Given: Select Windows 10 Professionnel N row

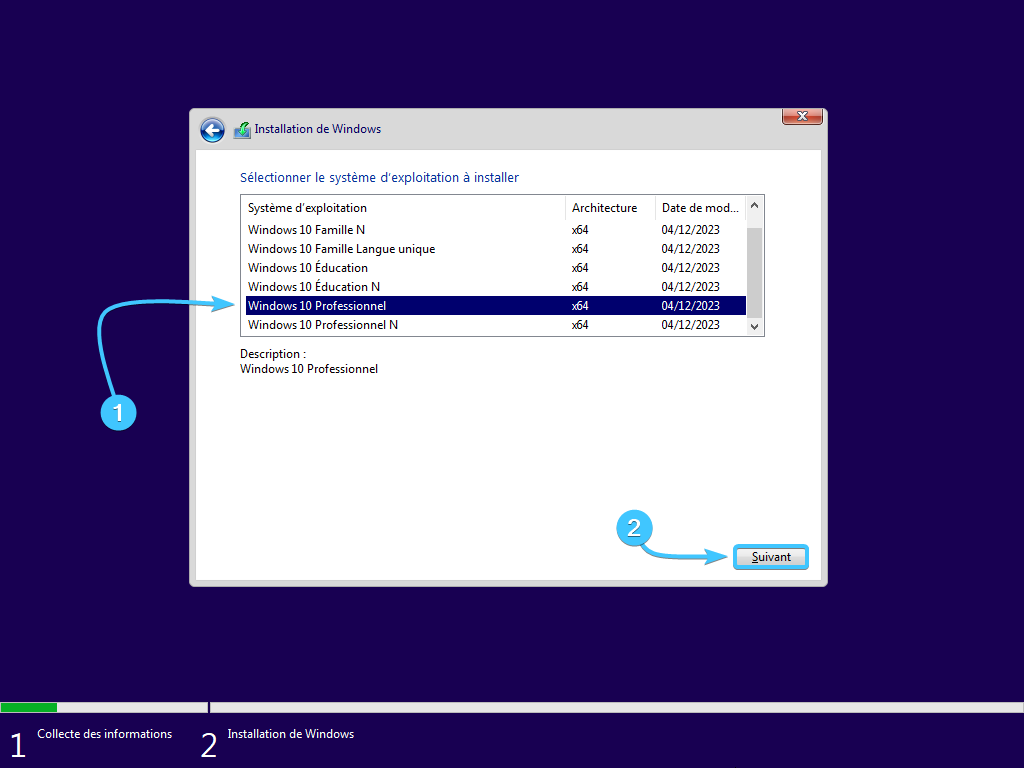Looking at the screenshot, I should tap(496, 325).
